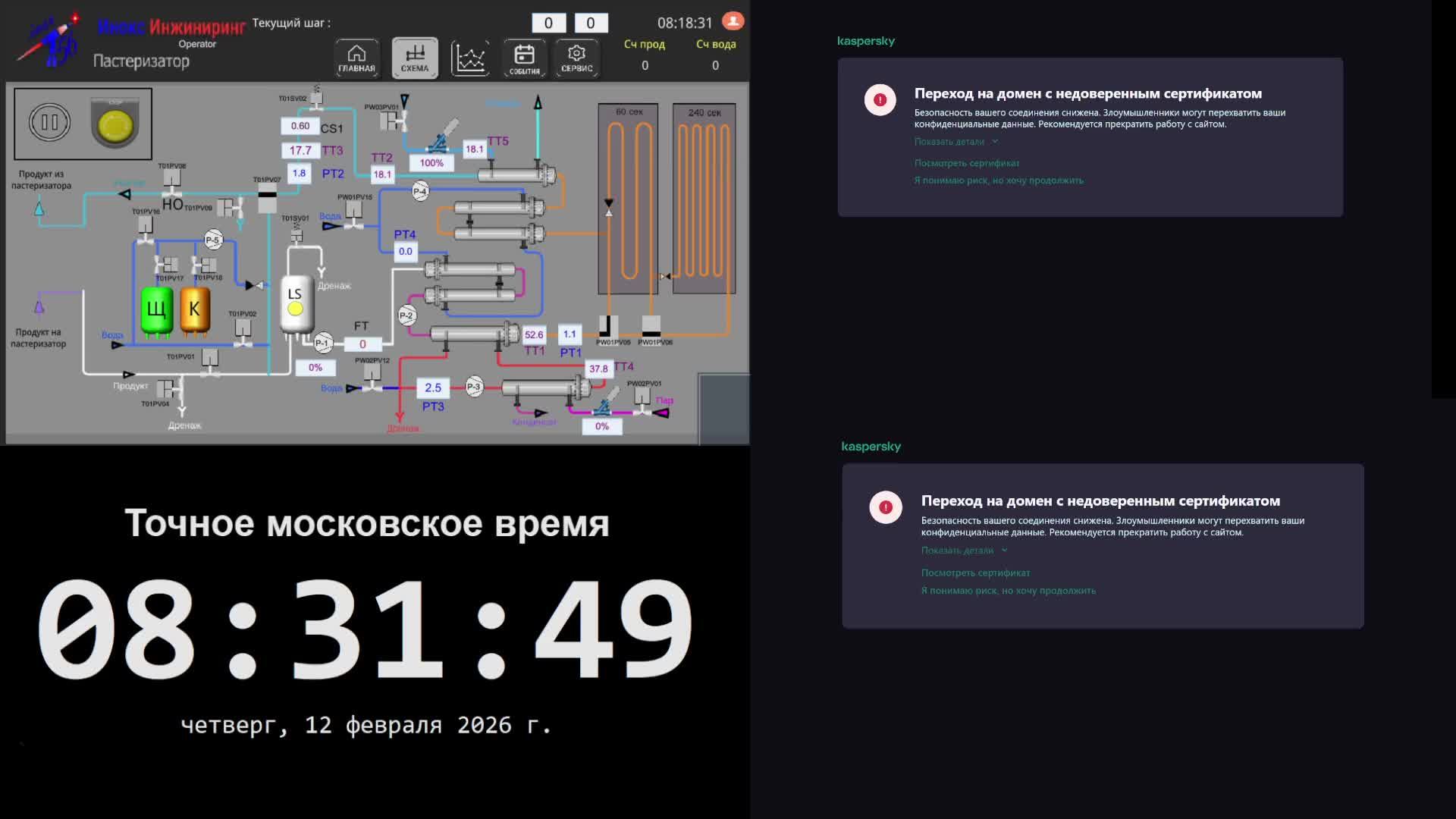Click the green Щ alkali tank
This screenshot has width=1456, height=819.
(x=157, y=309)
